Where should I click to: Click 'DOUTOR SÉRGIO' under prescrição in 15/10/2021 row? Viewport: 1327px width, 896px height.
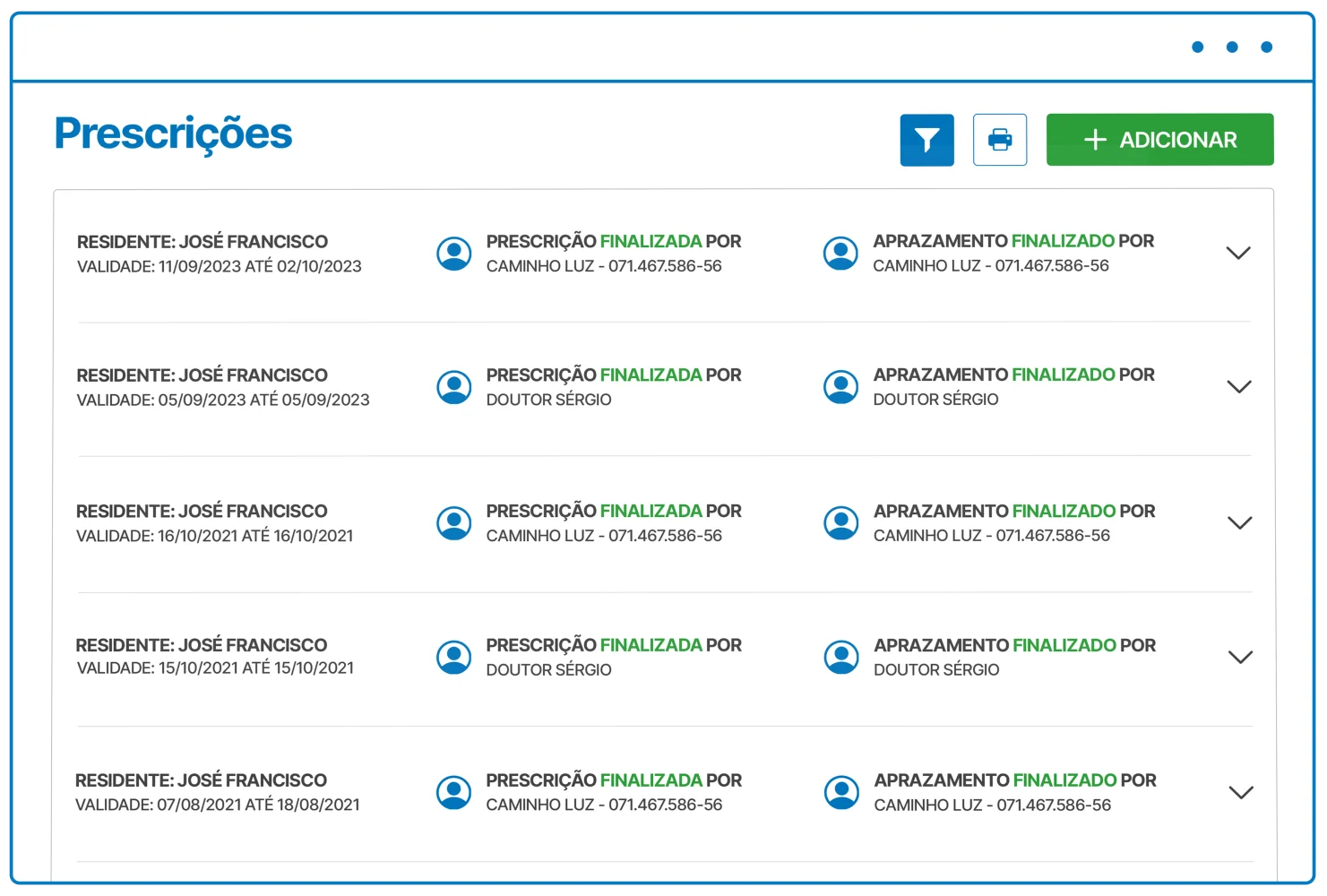pyautogui.click(x=549, y=670)
